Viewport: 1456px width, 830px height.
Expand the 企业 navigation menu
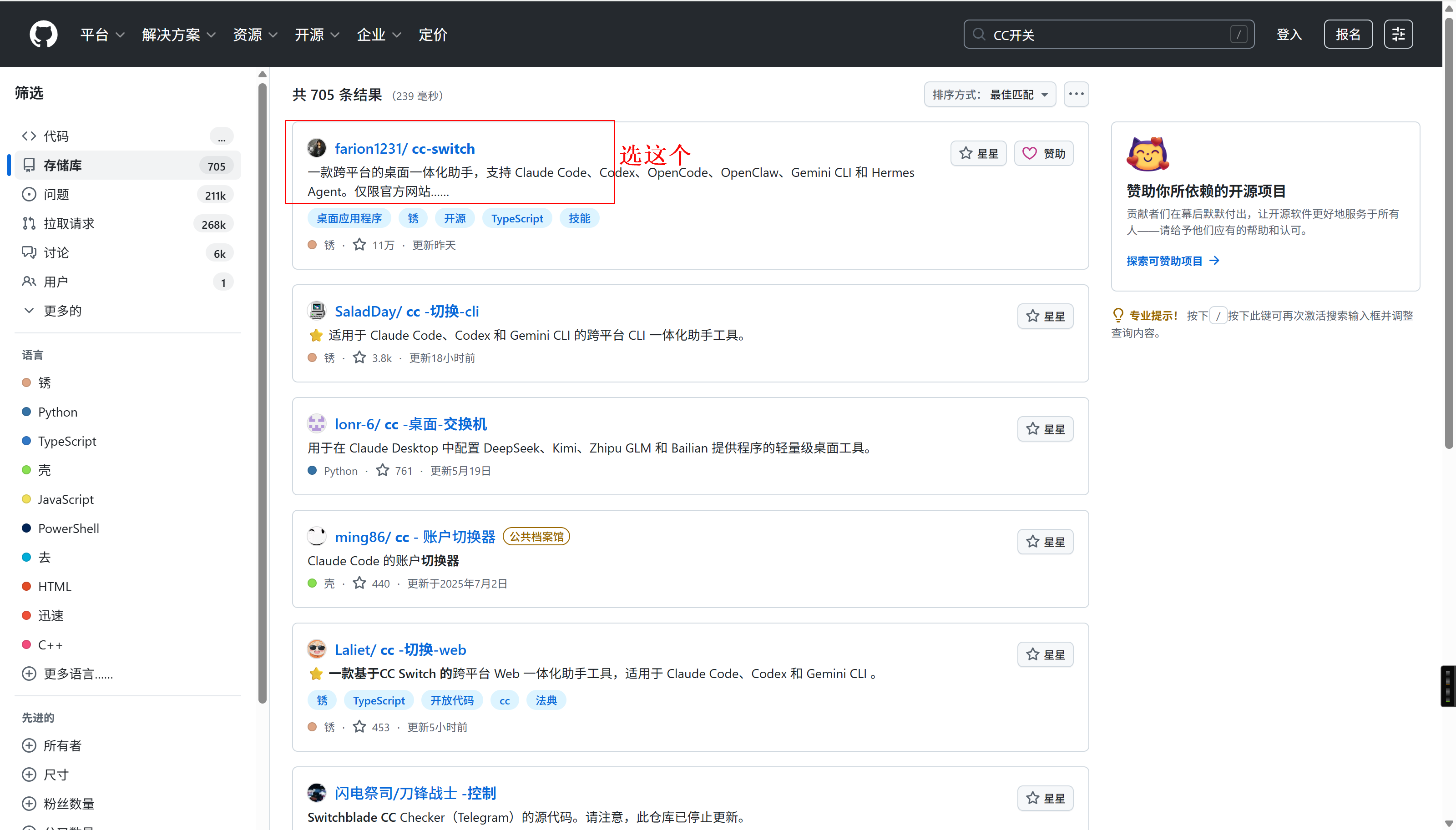click(x=379, y=35)
